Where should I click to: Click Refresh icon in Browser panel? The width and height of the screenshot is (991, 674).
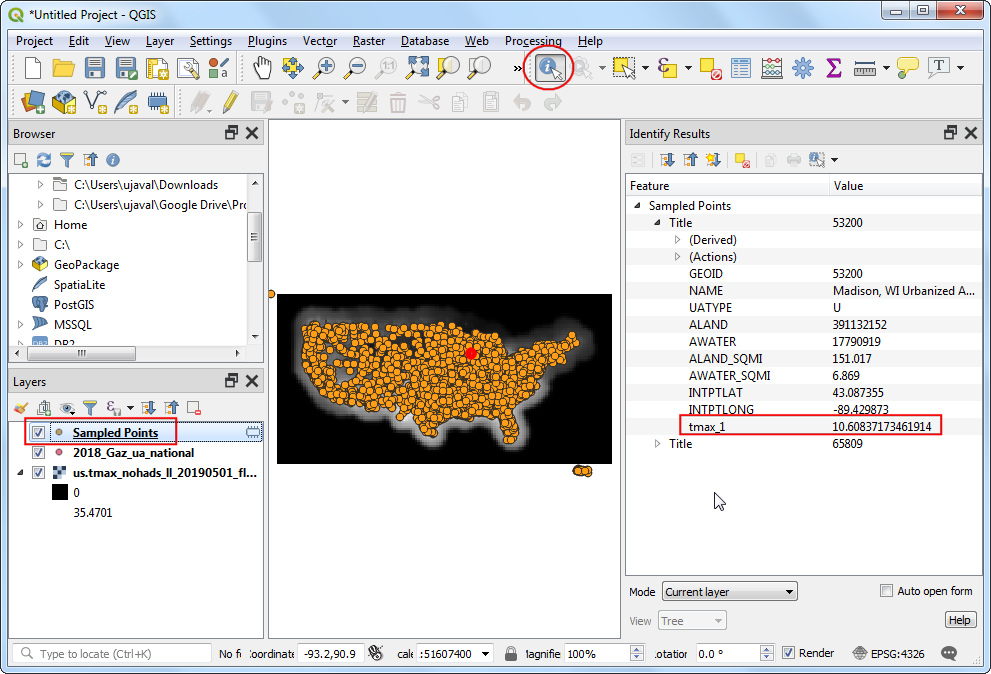(43, 160)
